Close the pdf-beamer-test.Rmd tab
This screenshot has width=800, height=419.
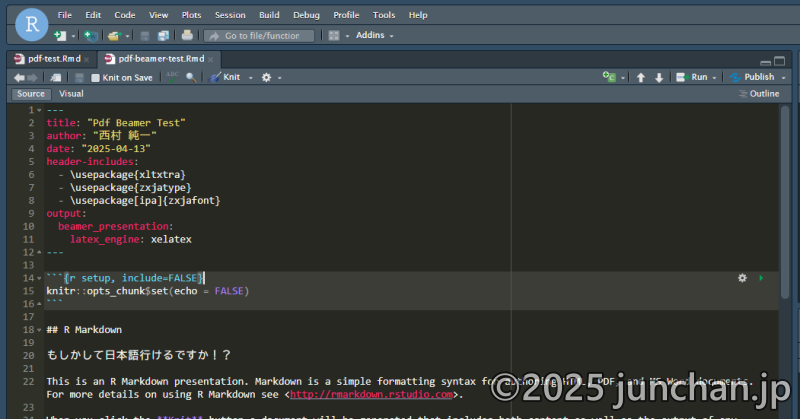[x=211, y=60]
